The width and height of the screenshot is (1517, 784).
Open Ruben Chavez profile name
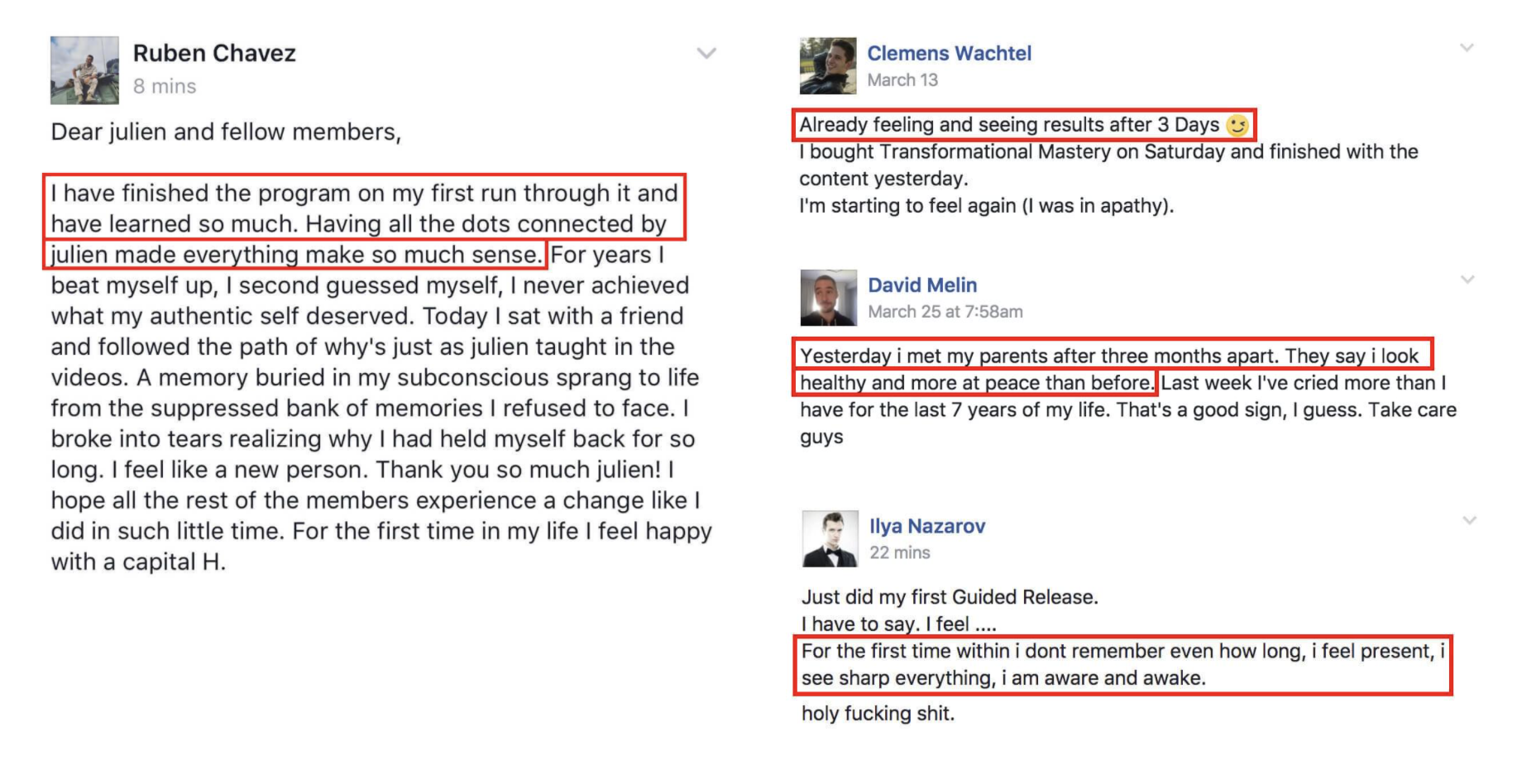point(214,54)
